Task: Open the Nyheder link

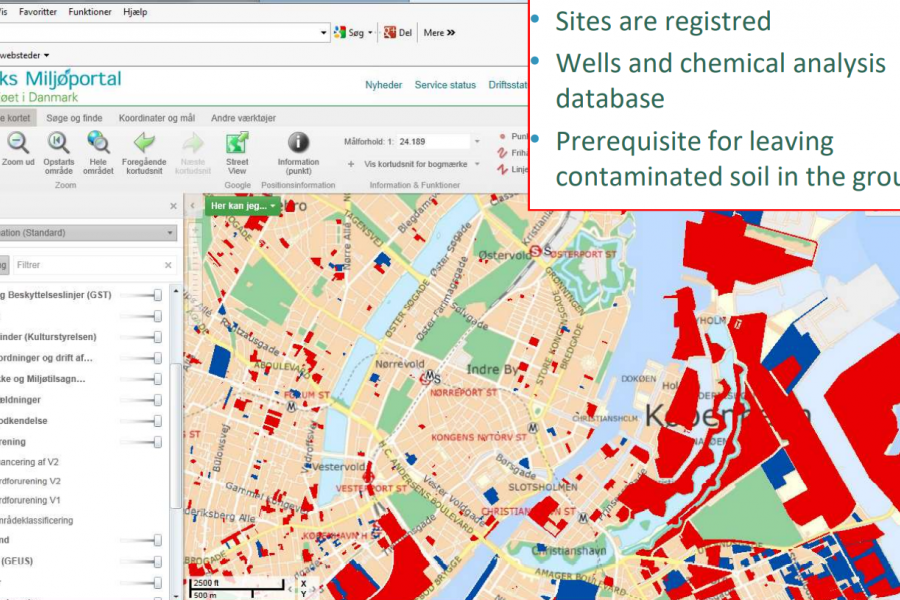Action: click(383, 85)
